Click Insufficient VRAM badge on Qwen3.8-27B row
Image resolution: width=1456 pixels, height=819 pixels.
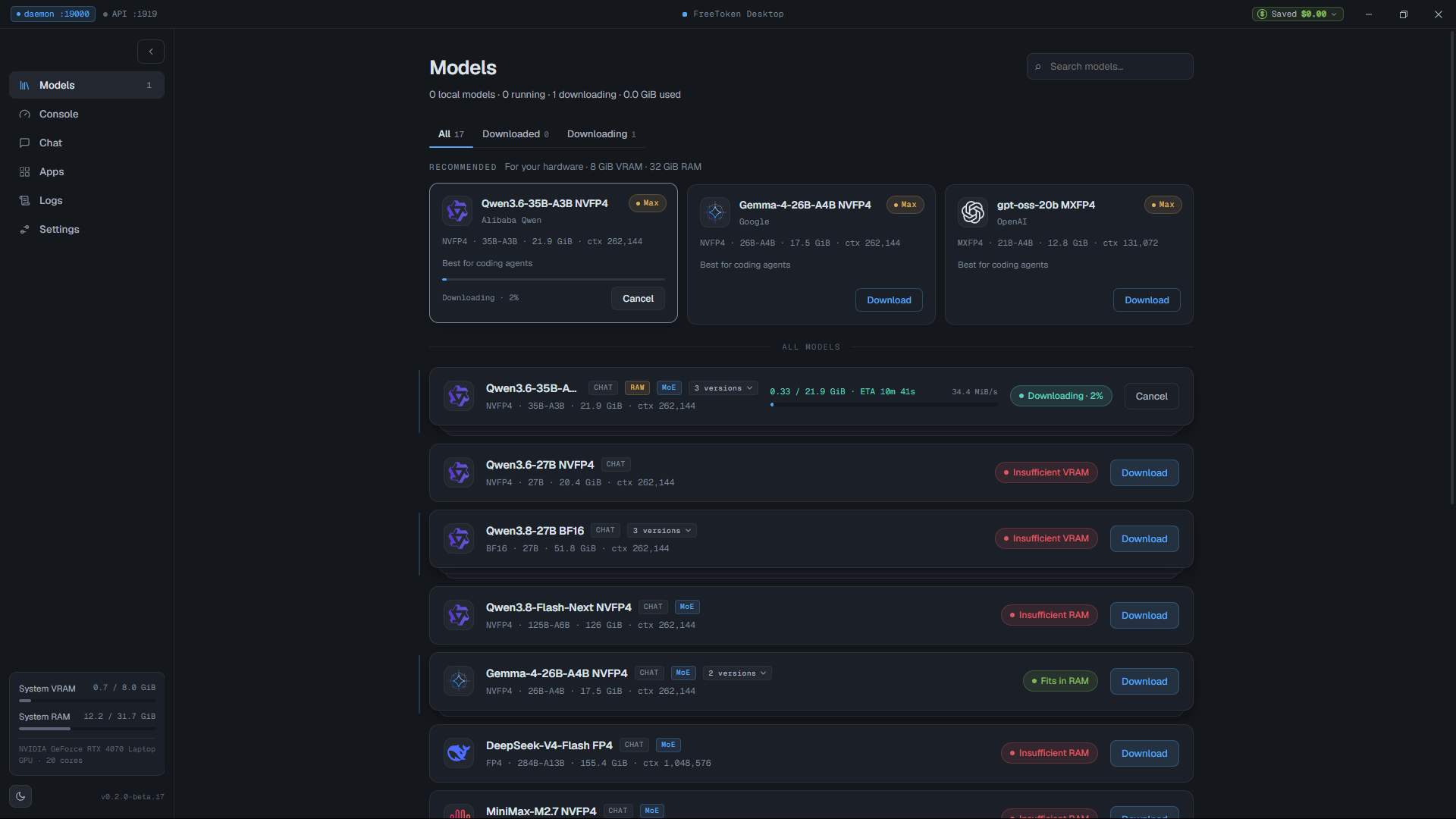1046,538
